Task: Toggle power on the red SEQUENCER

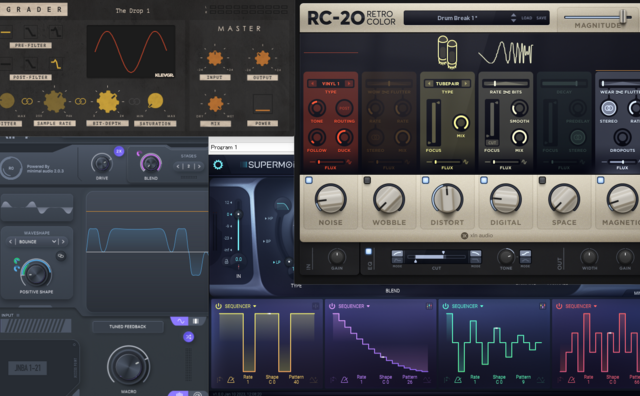Action: 559,306
